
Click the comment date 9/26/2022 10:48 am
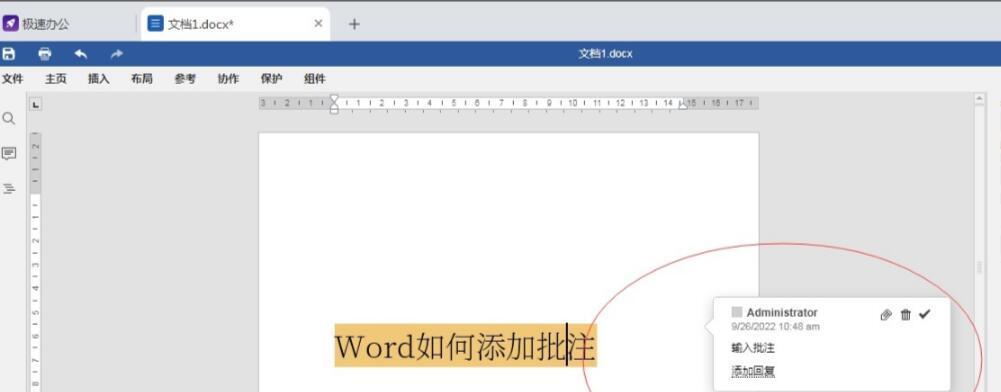[x=775, y=326]
